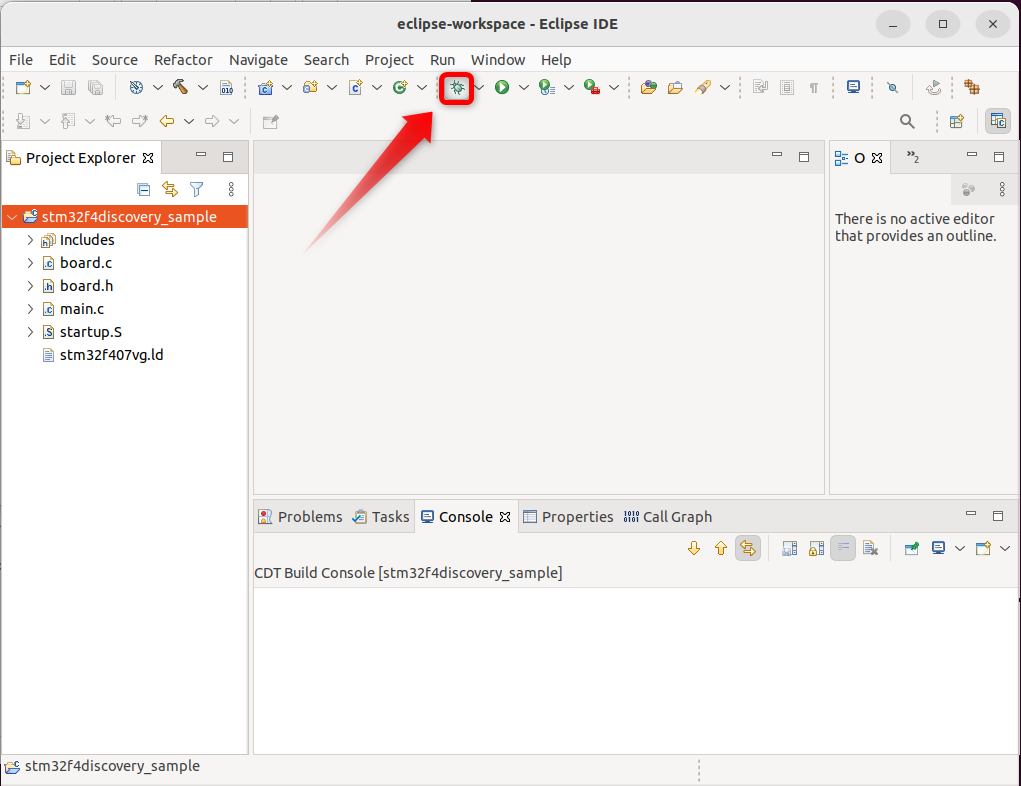1021x786 pixels.
Task: Open dropdown arrow next to Build hammer
Action: [x=203, y=87]
